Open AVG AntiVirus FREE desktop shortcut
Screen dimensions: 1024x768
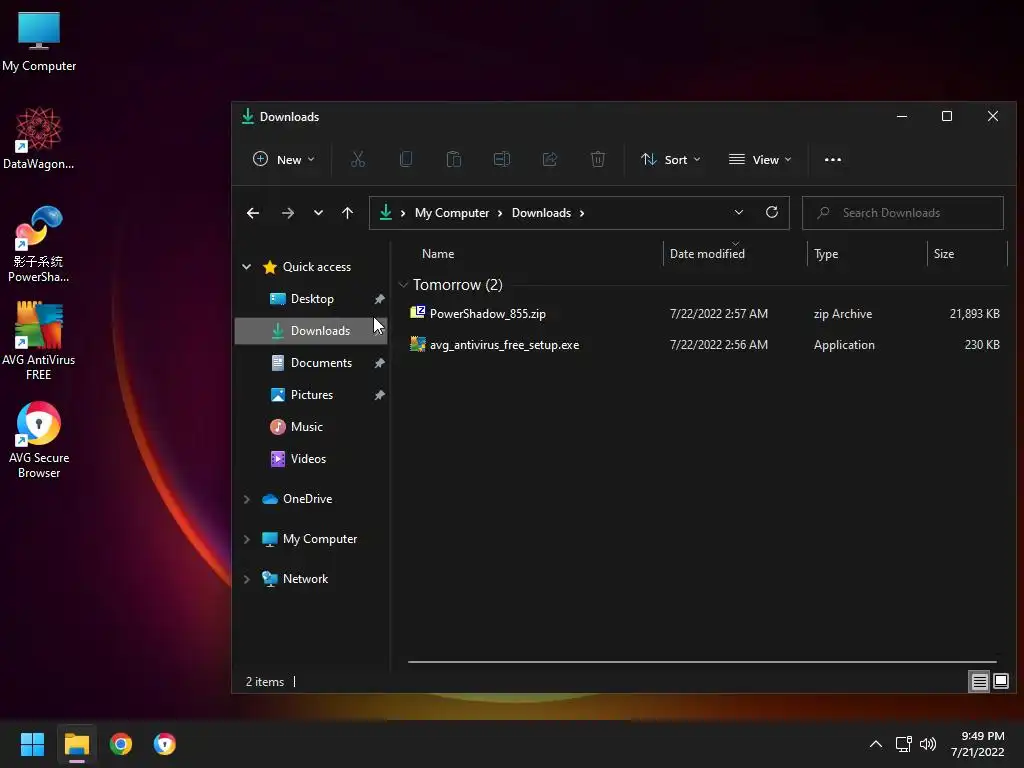click(x=39, y=341)
